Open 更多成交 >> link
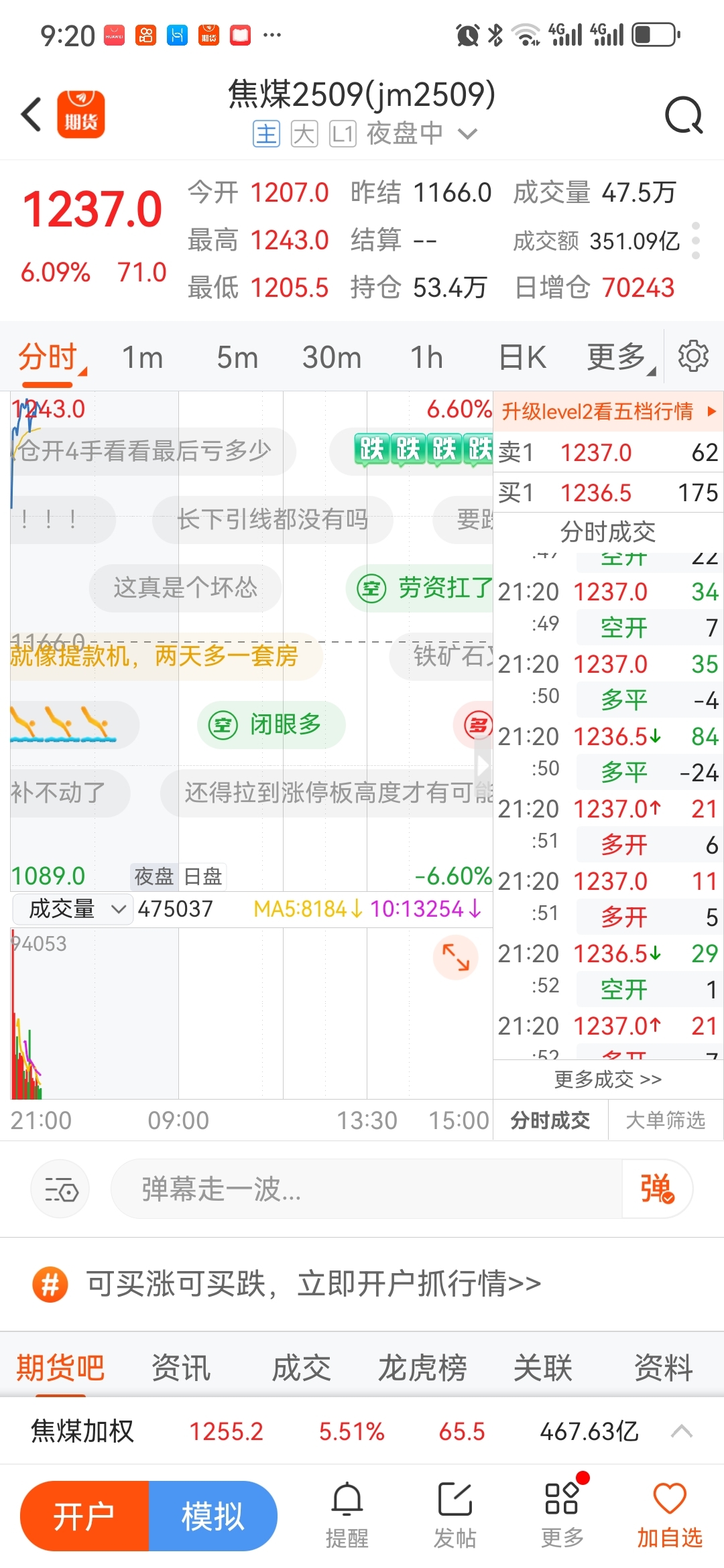 (x=608, y=1079)
